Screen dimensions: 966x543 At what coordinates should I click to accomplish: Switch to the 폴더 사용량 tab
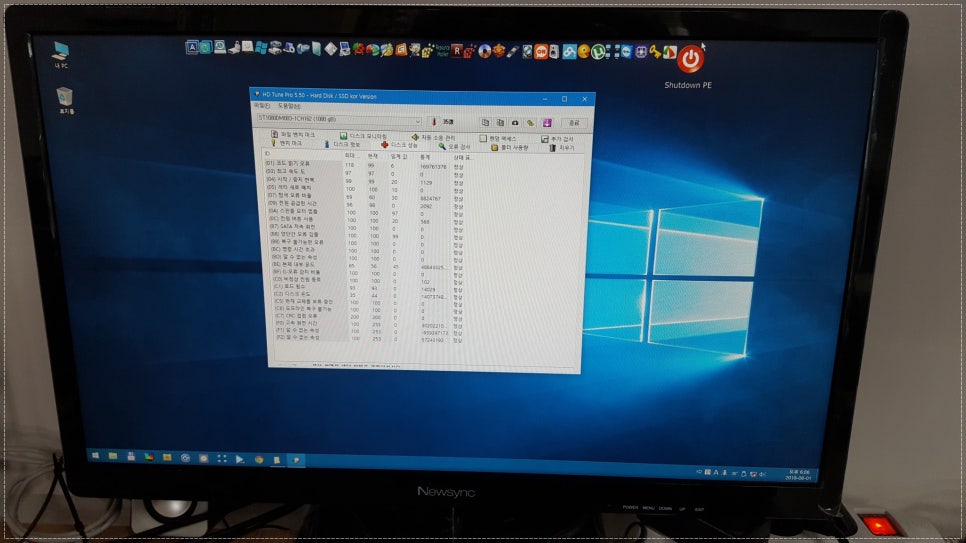510,147
